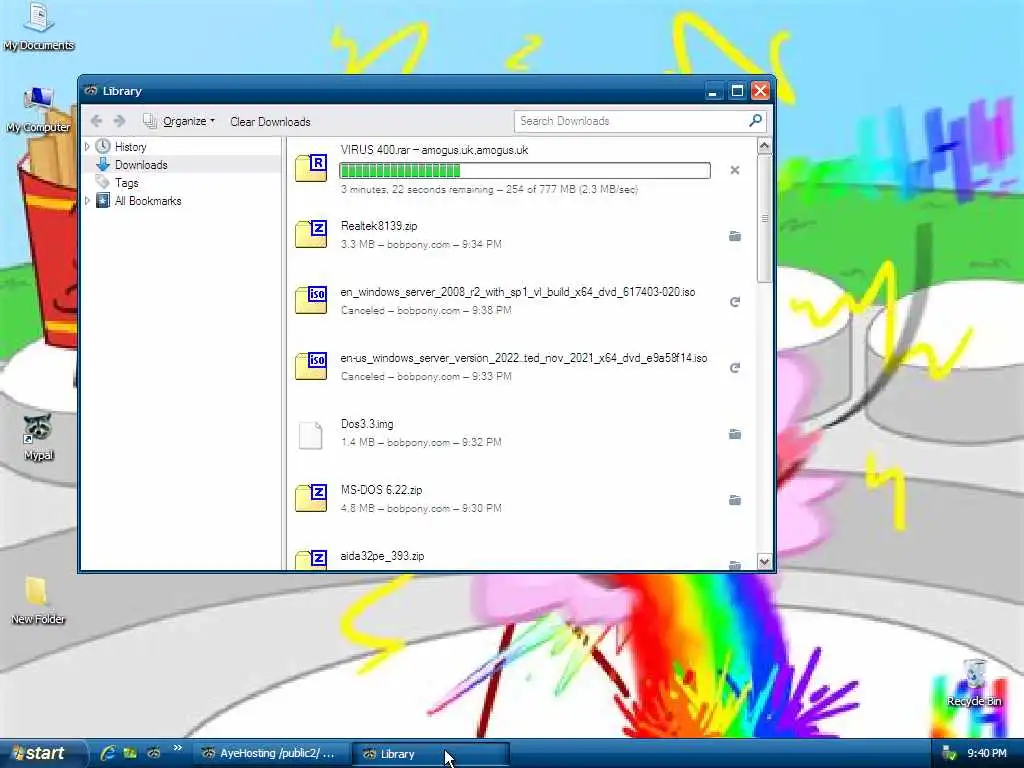Select Downloads in the sidebar
This screenshot has width=1024, height=768.
[141, 165]
